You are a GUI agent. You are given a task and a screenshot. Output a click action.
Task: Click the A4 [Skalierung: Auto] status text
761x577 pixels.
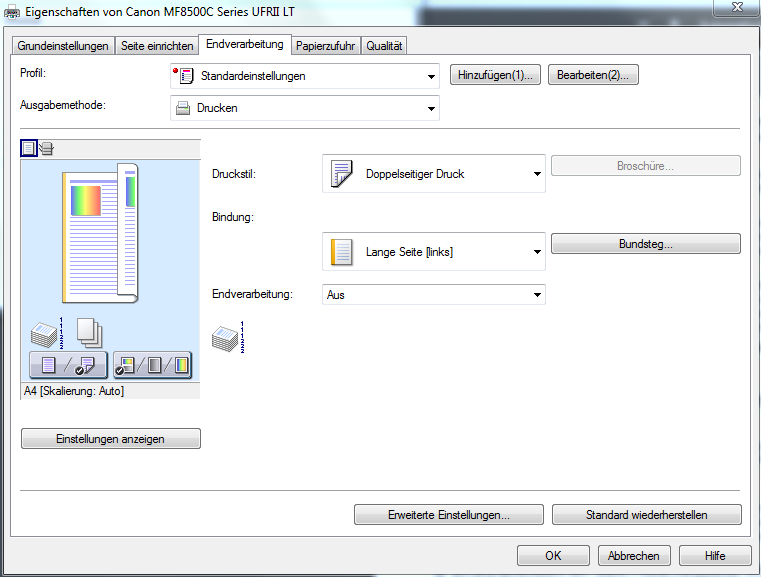tap(74, 391)
